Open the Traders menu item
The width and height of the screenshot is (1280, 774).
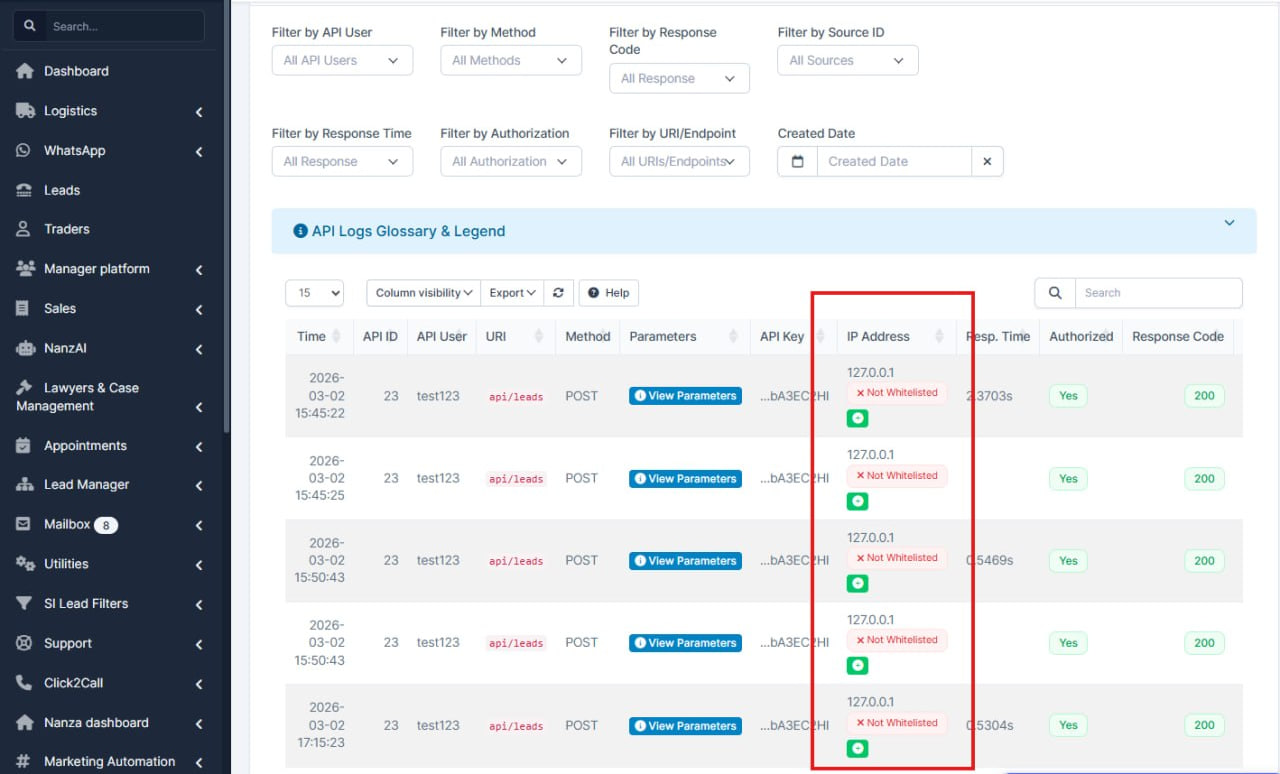pos(67,229)
